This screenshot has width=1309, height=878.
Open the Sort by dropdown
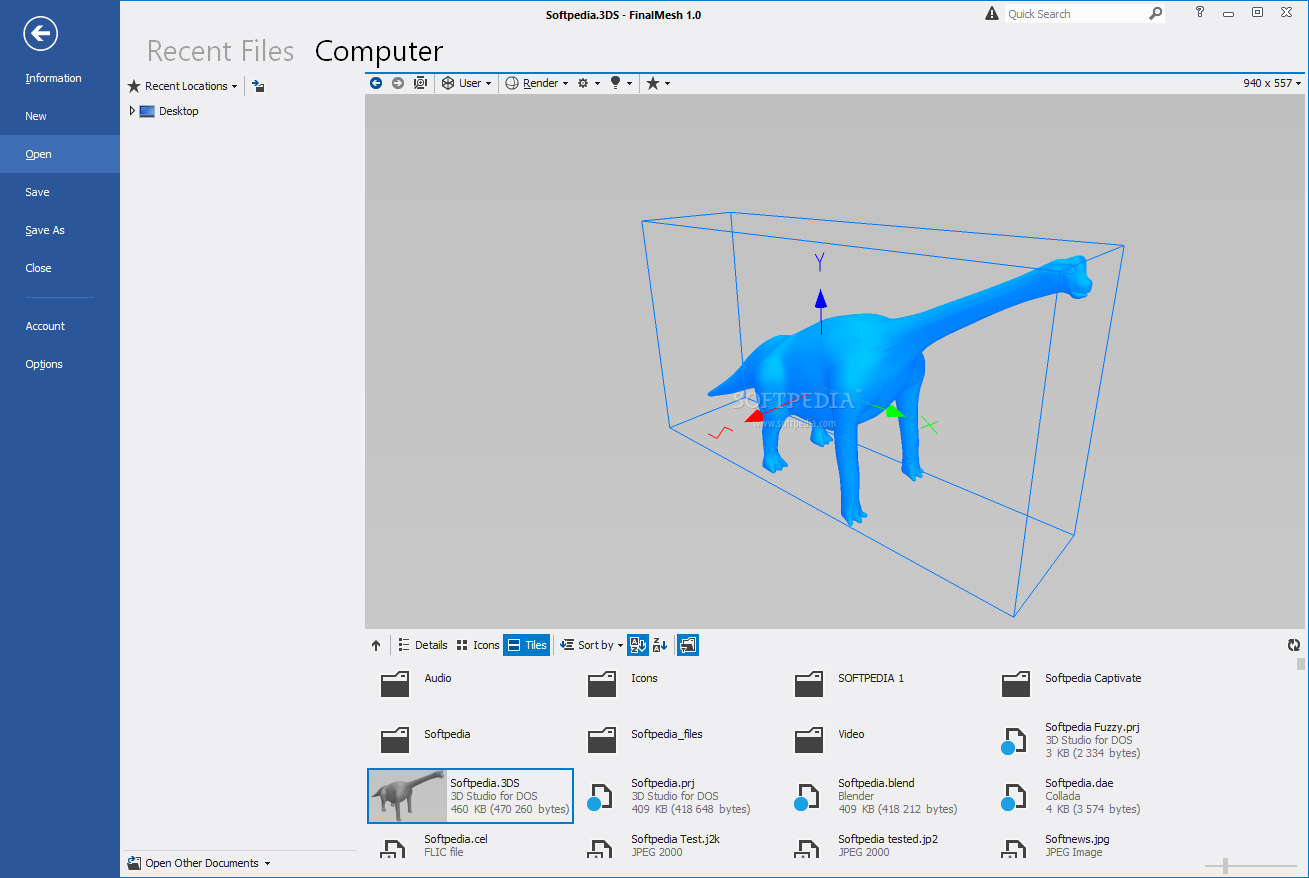click(x=592, y=645)
